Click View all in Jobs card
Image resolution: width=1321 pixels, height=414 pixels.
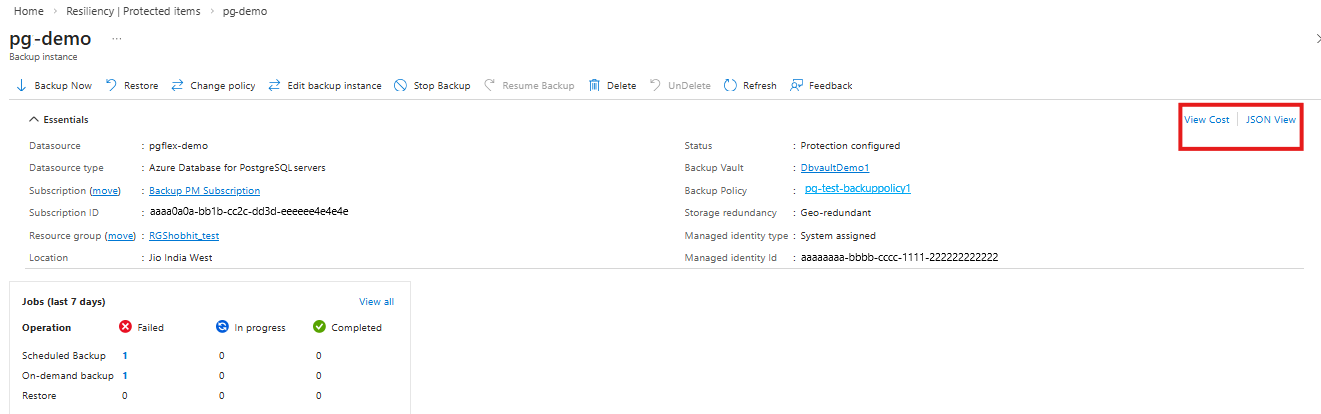(376, 302)
